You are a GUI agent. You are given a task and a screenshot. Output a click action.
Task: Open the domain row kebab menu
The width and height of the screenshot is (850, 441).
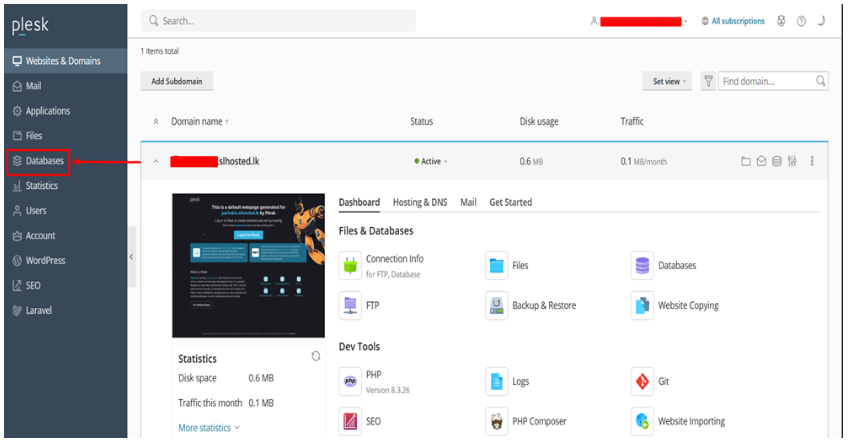[x=812, y=161]
